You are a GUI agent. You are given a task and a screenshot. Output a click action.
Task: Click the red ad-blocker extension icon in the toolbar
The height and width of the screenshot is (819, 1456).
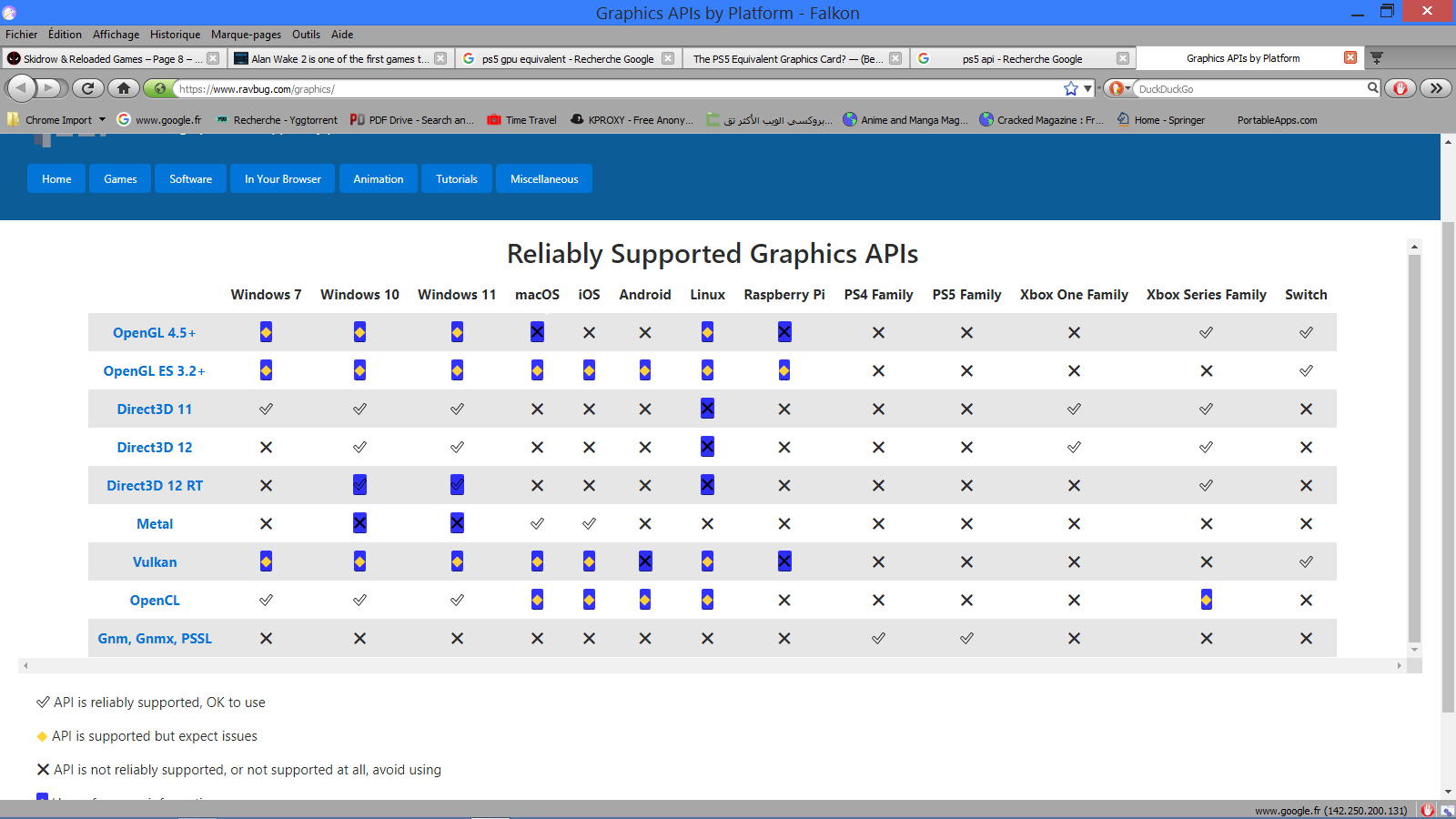pos(1400,88)
